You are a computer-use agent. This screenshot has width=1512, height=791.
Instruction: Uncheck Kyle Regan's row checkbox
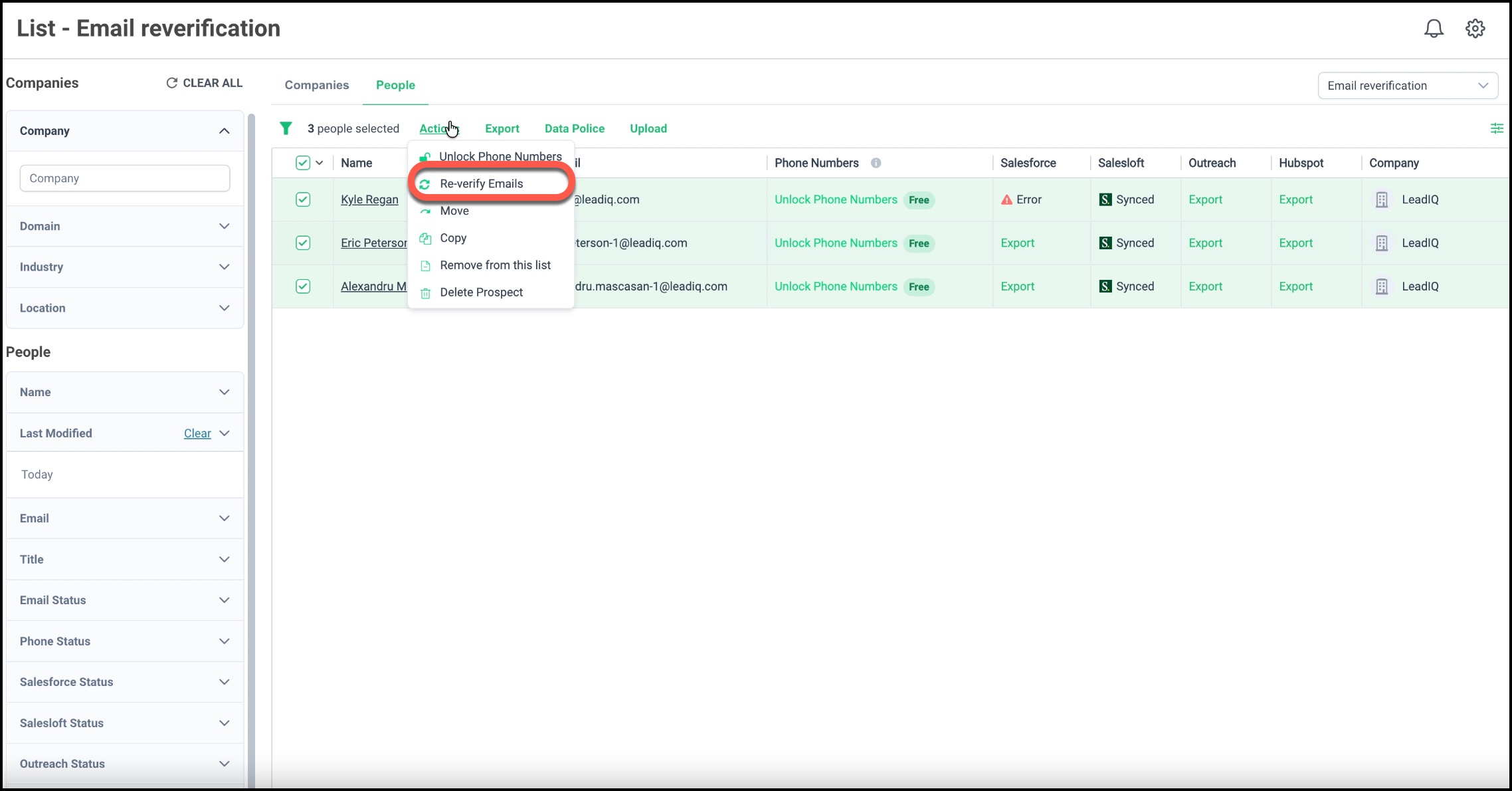click(x=303, y=199)
